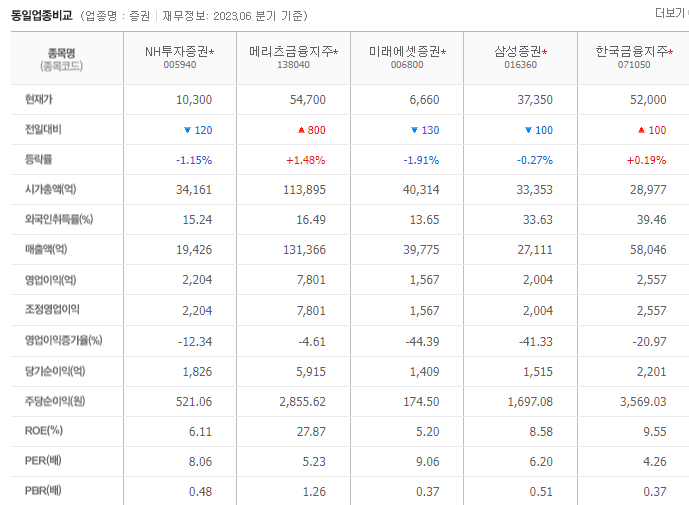The width and height of the screenshot is (689, 505).
Task: Click the 영업이익증가율(%) row label
Action: (x=63, y=340)
